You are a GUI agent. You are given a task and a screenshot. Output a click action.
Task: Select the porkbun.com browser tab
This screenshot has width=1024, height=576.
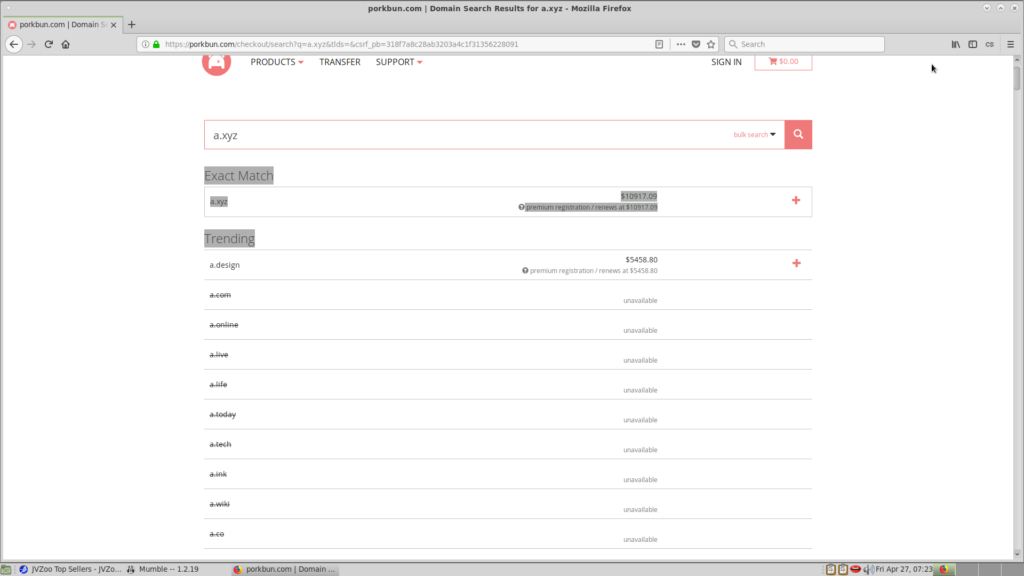pyautogui.click(x=61, y=25)
